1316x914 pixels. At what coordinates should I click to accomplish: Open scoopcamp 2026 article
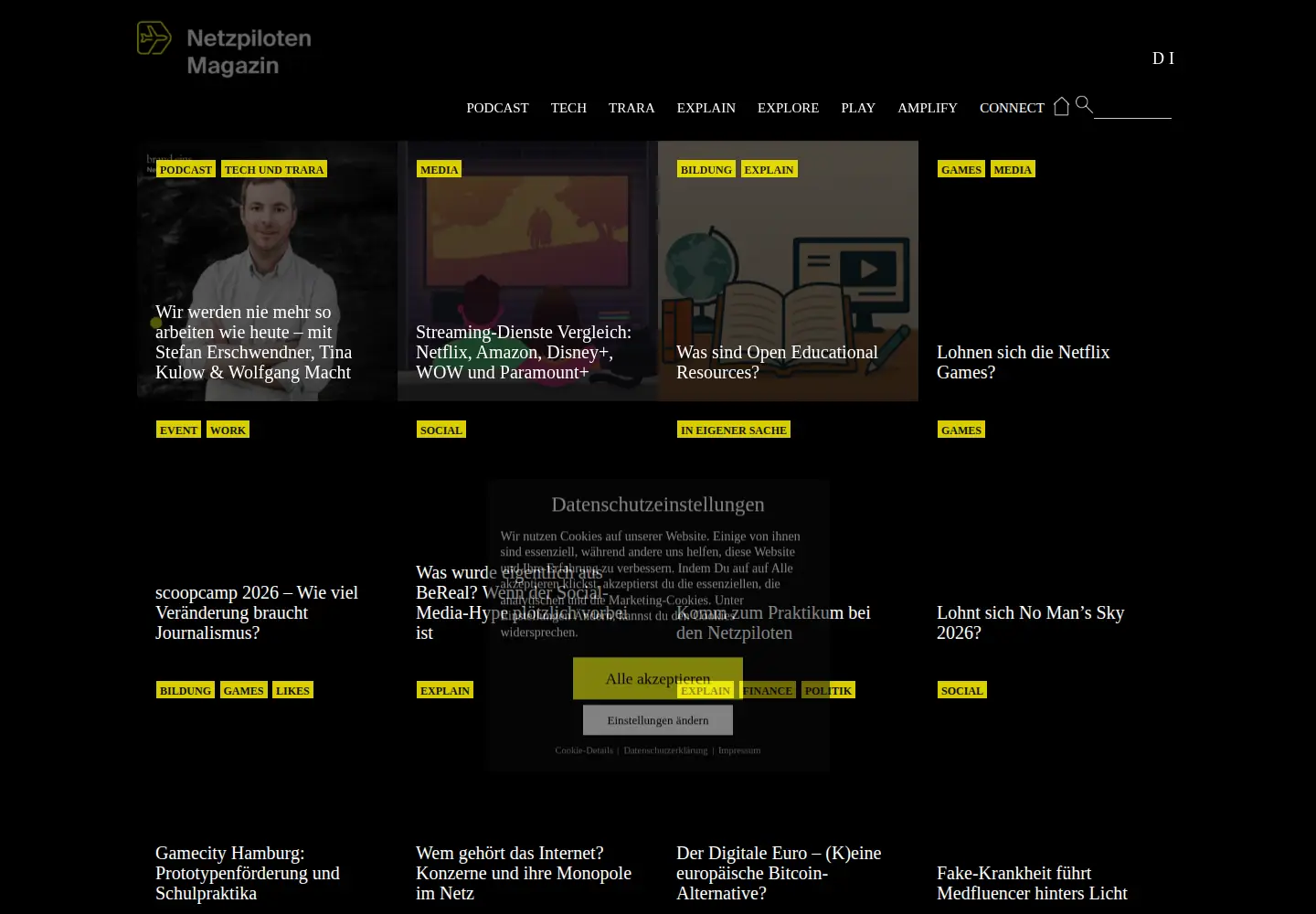pyautogui.click(x=257, y=612)
